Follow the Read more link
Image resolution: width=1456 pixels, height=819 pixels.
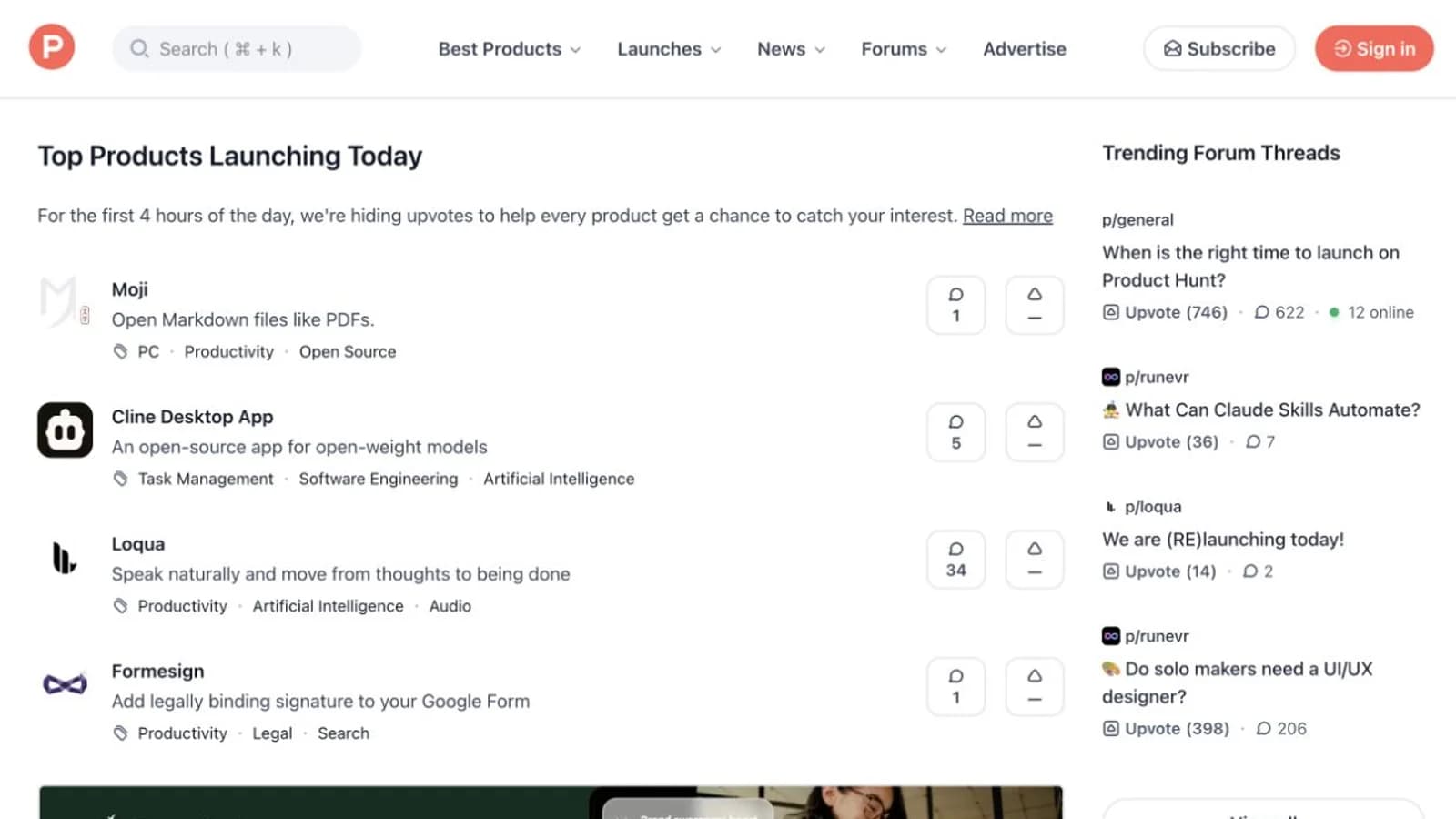point(1007,216)
